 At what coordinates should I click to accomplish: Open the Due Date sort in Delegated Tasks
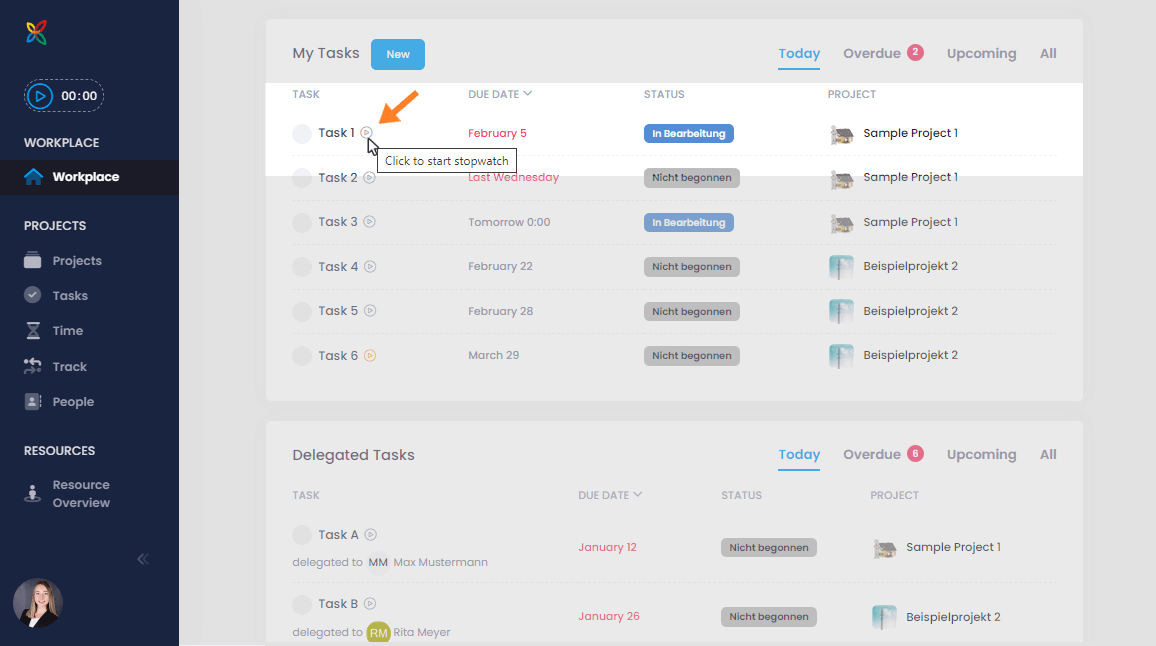(x=609, y=494)
